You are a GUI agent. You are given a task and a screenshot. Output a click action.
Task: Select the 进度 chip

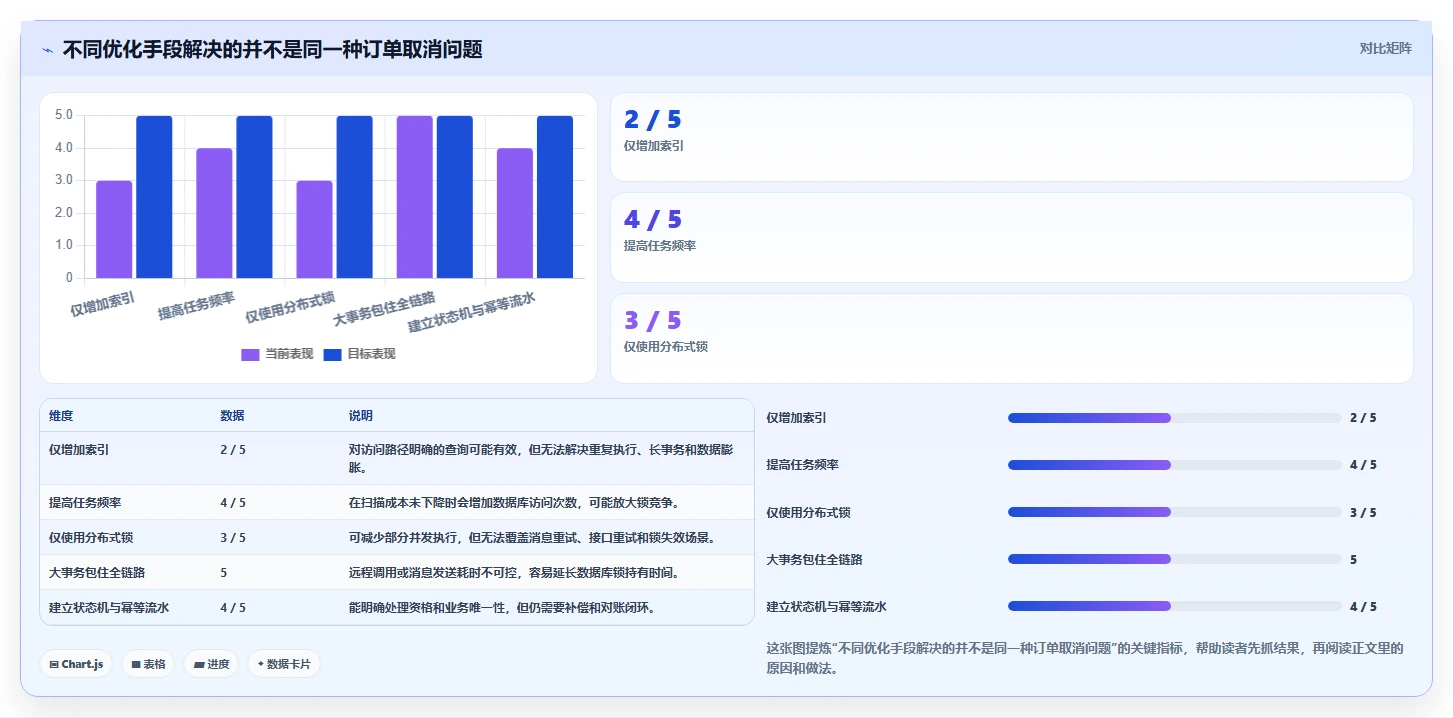[211, 664]
